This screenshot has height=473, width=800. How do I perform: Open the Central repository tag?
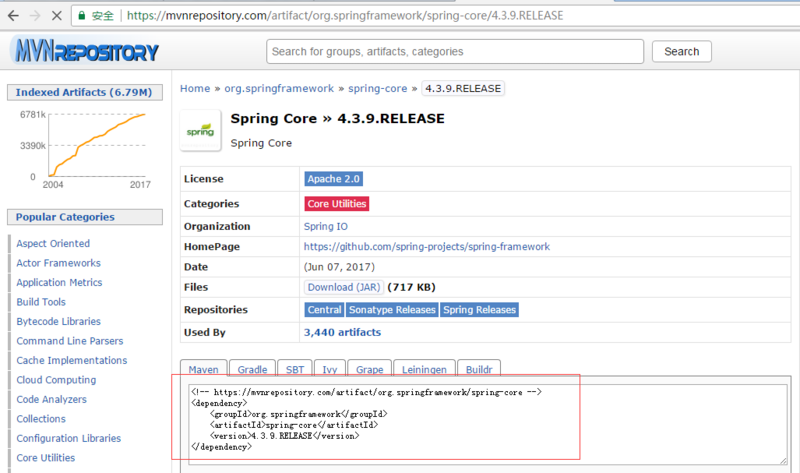[324, 310]
